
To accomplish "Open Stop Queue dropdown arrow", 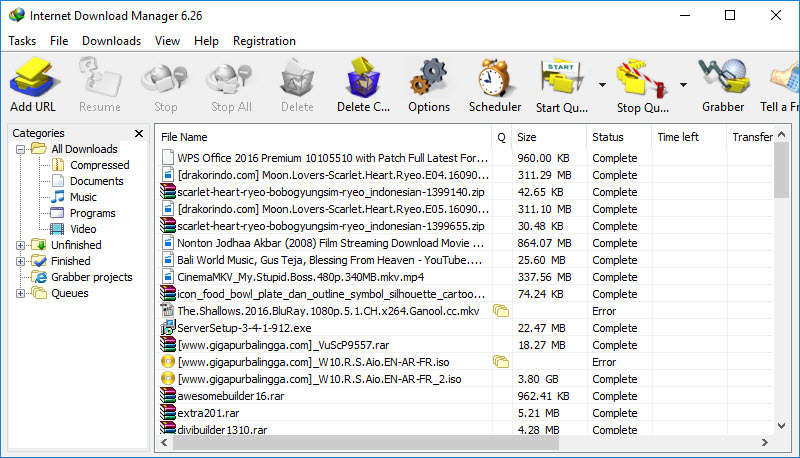I will pos(683,85).
